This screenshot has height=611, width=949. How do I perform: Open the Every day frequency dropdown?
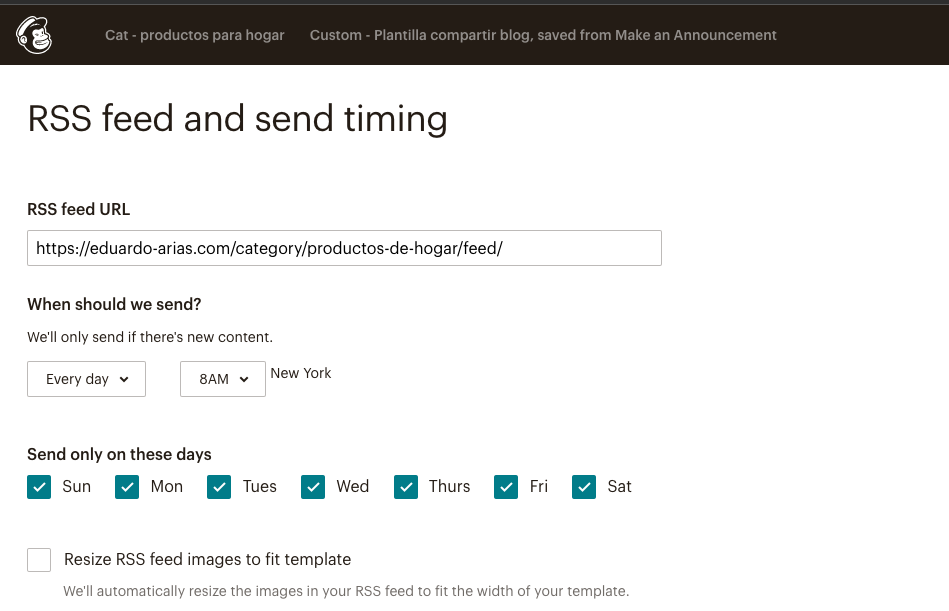[86, 379]
